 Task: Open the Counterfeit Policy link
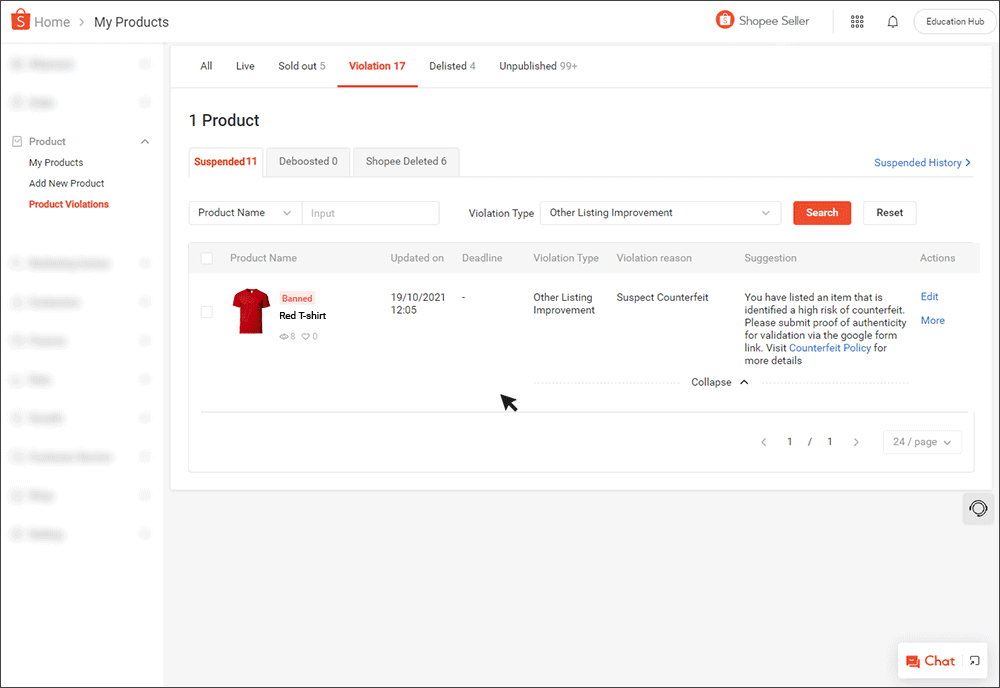[x=829, y=348]
